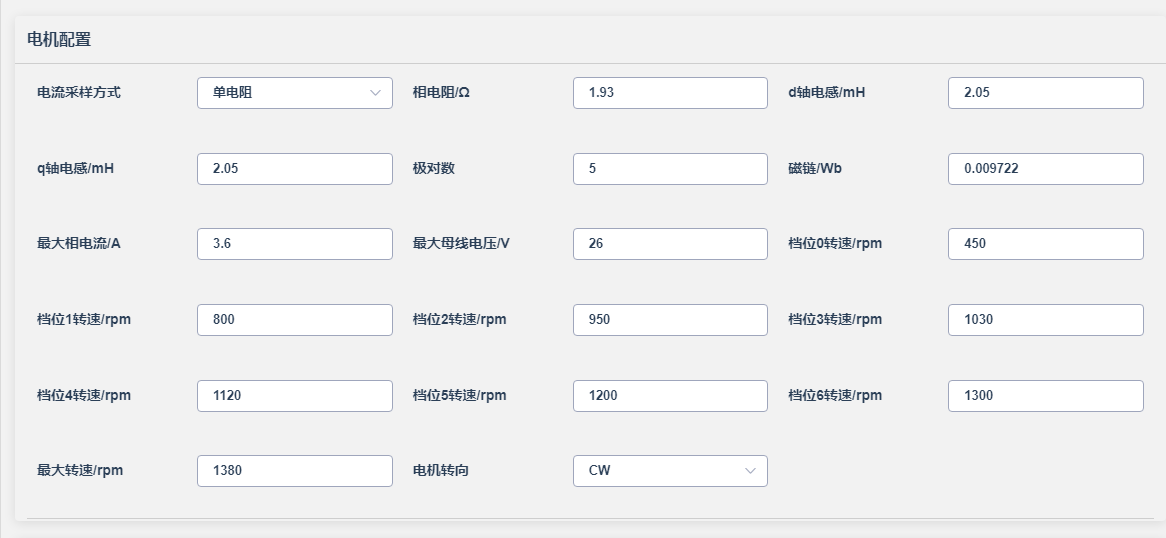Viewport: 1166px width, 538px height.
Task: Click the 档位1转速/rpm field with 800
Action: click(294, 320)
